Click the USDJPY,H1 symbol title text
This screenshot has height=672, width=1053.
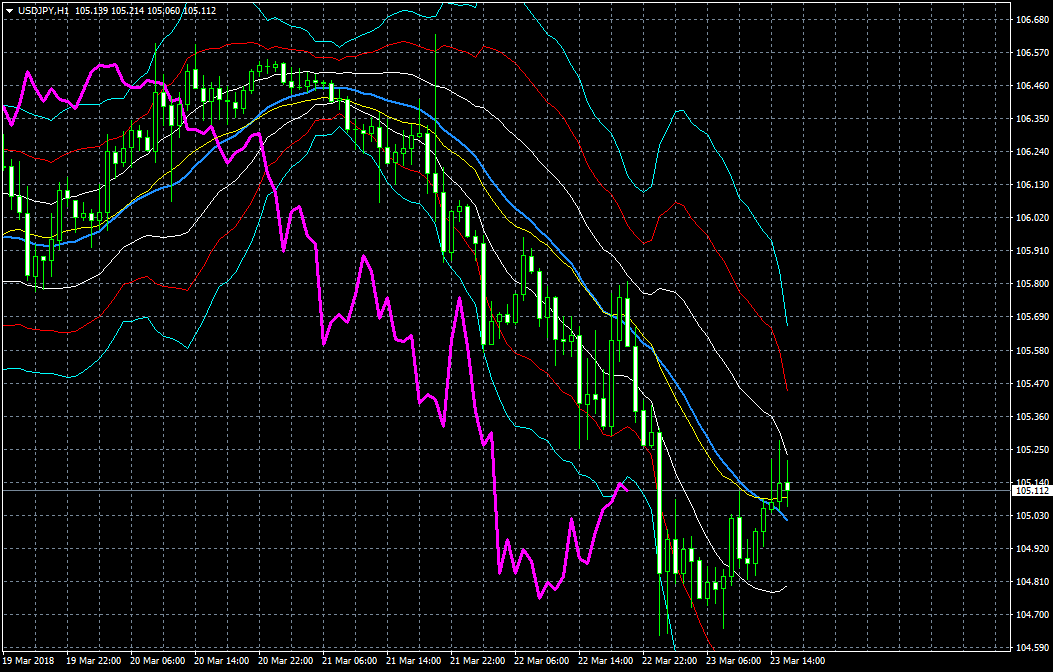click(48, 10)
